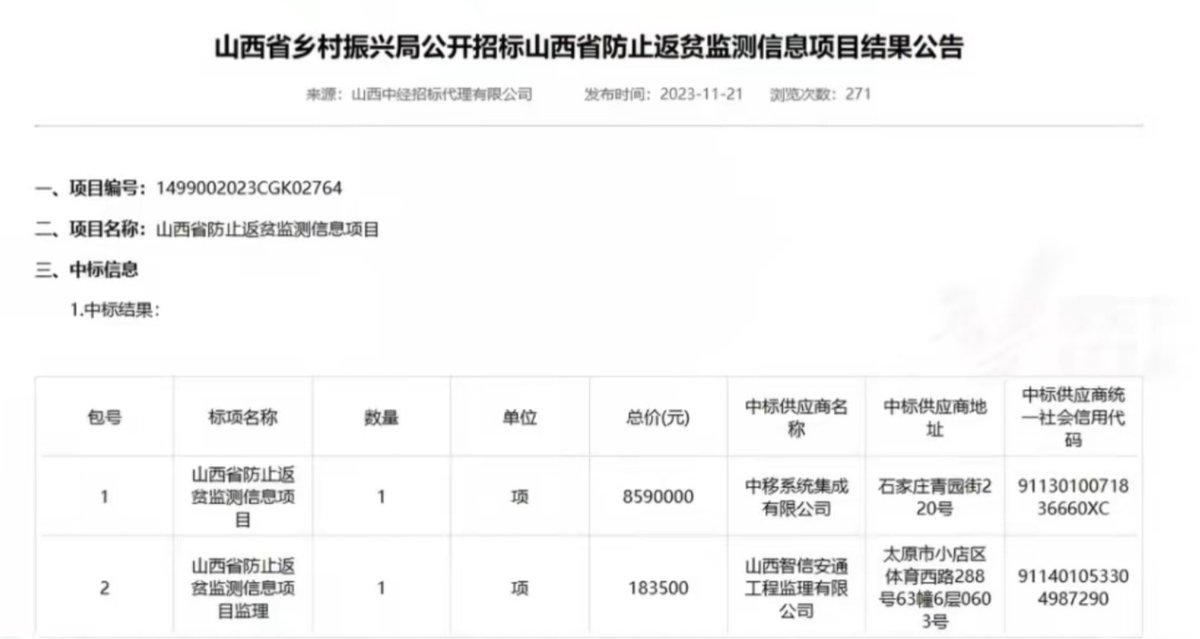Click the total price 183500 cell
The width and height of the screenshot is (1200, 639).
(x=659, y=588)
